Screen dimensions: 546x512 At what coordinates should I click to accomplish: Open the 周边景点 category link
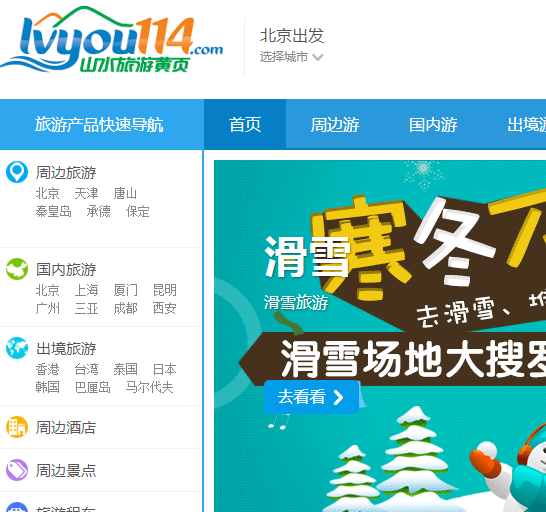pos(66,471)
